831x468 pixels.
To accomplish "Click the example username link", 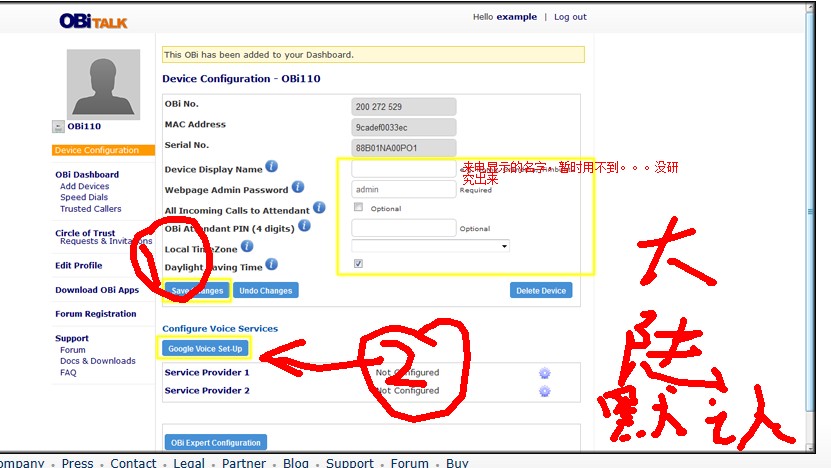I will tap(517, 17).
